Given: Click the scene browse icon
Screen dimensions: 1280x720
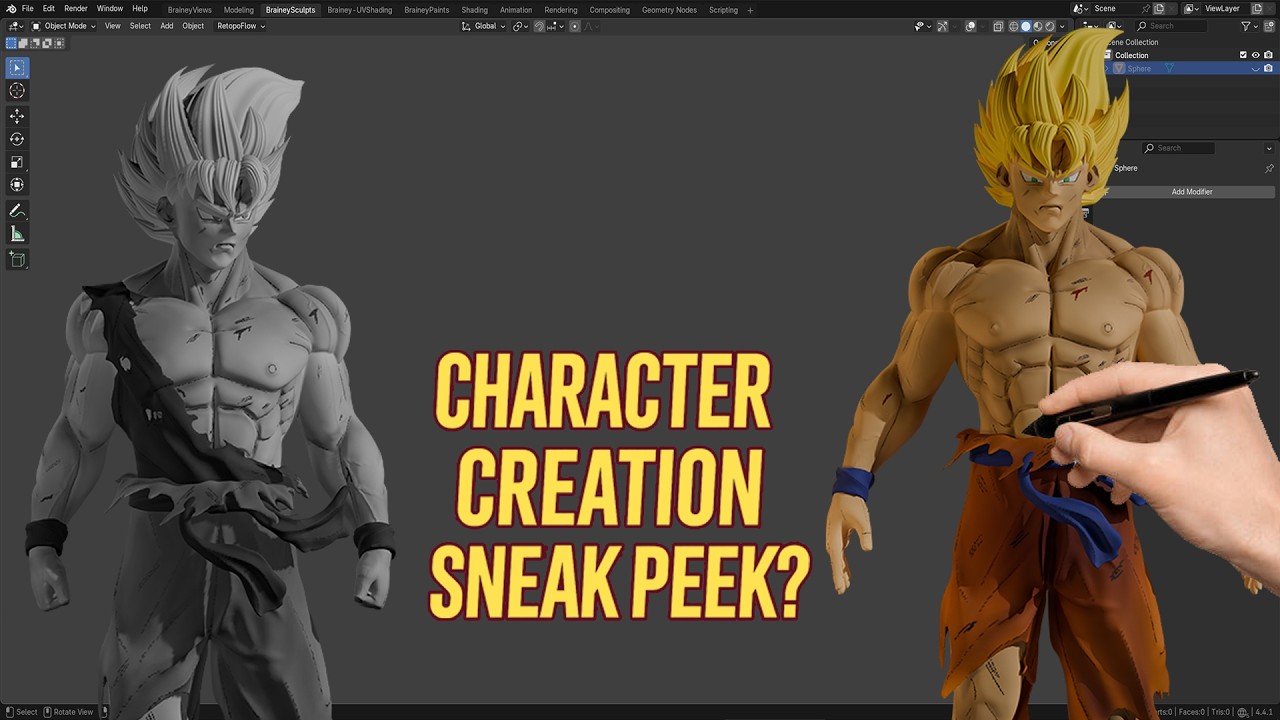Looking at the screenshot, I should (x=1081, y=9).
